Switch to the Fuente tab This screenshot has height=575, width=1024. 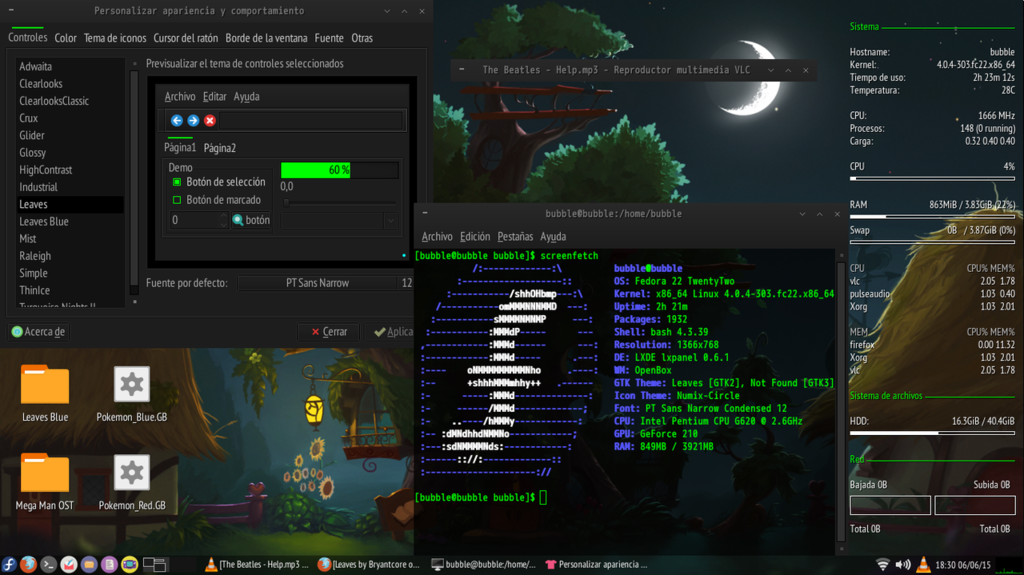[329, 38]
